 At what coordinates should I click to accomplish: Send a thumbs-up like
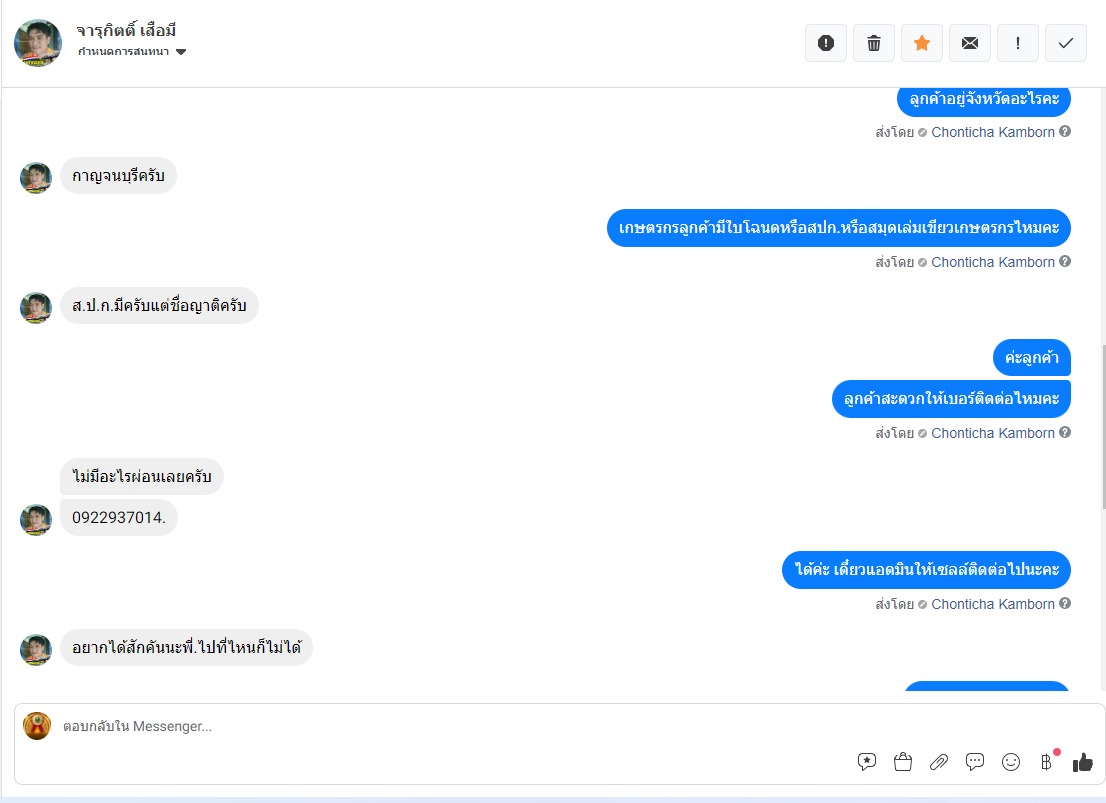pyautogui.click(x=1083, y=762)
